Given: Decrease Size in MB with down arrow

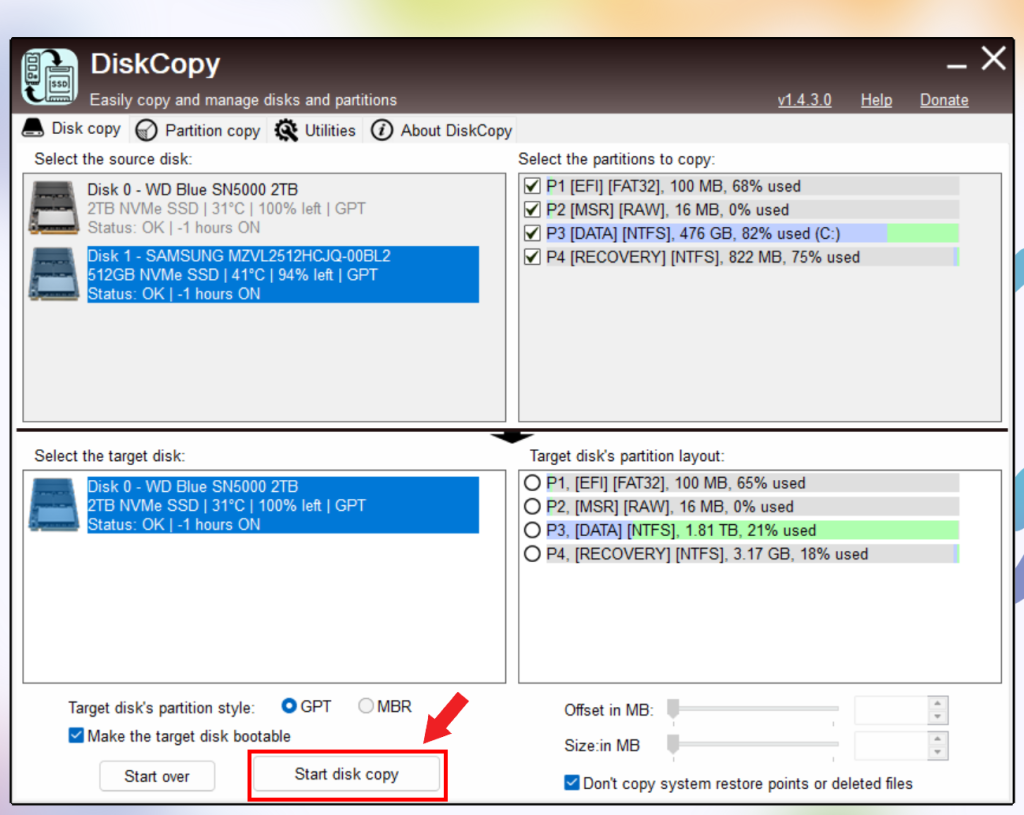Looking at the screenshot, I should [937, 752].
